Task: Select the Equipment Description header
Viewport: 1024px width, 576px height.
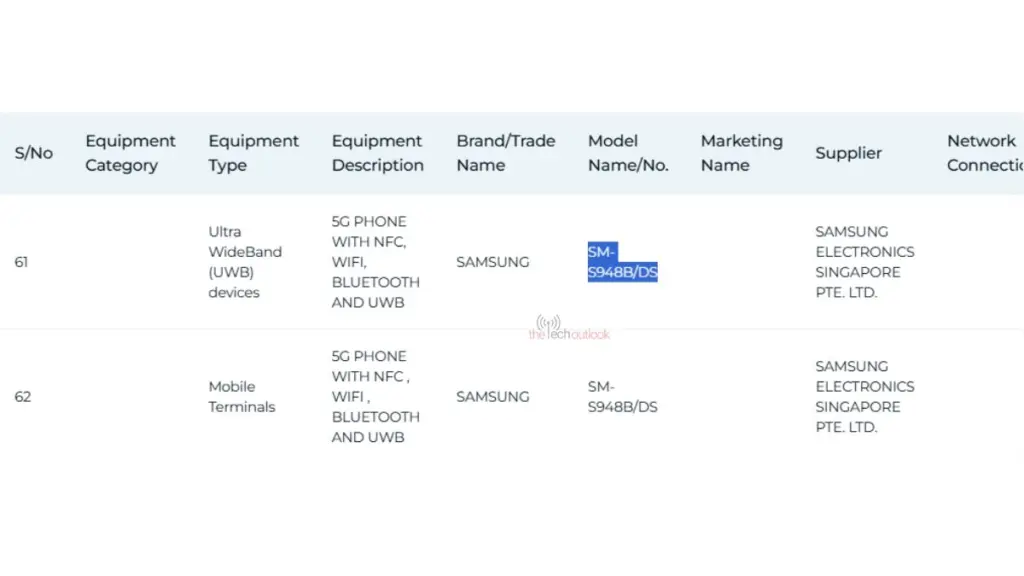Action: pos(377,153)
